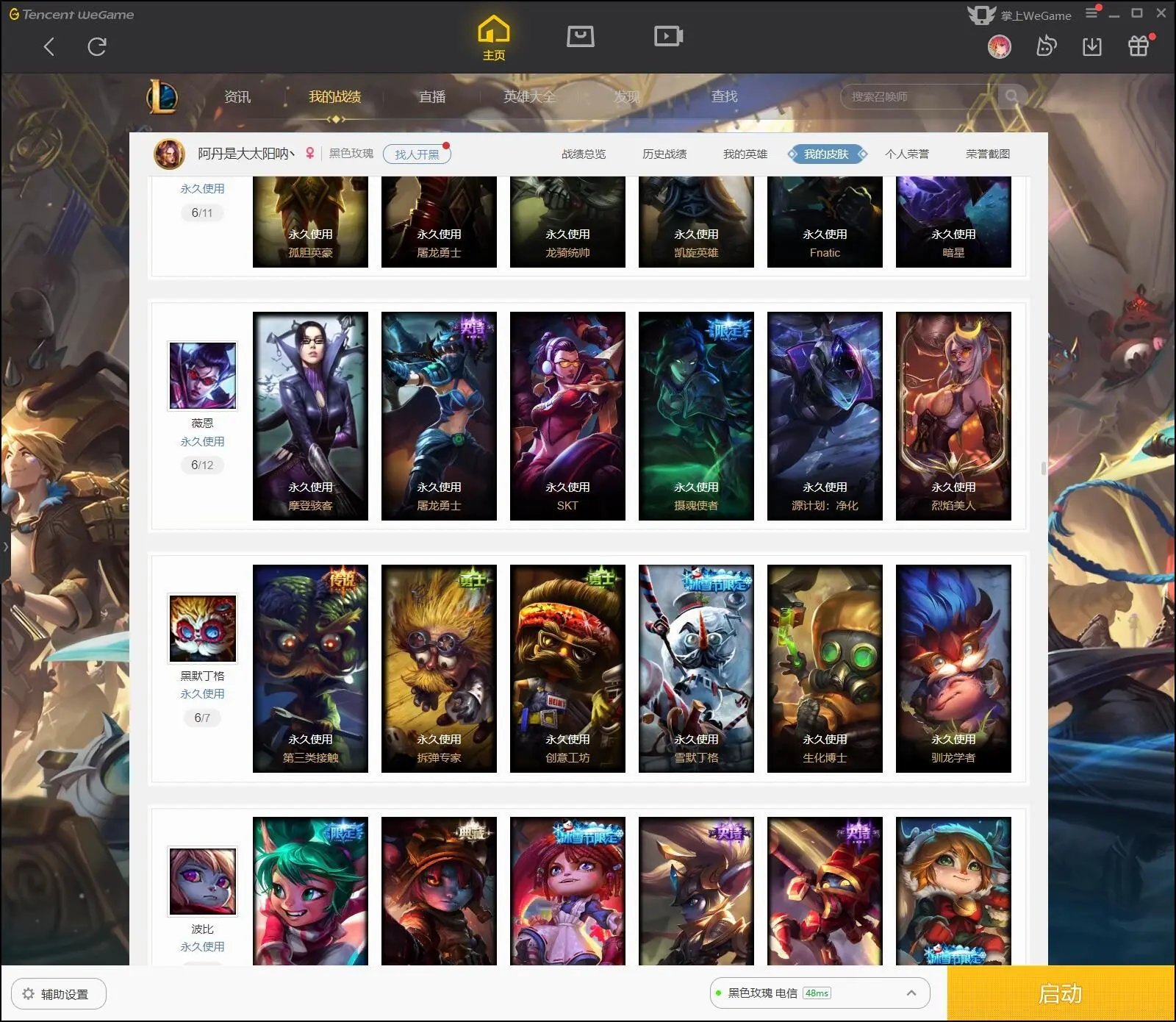The image size is (1176, 1022).
Task: Open the 英雄大全 tab
Action: tap(529, 96)
